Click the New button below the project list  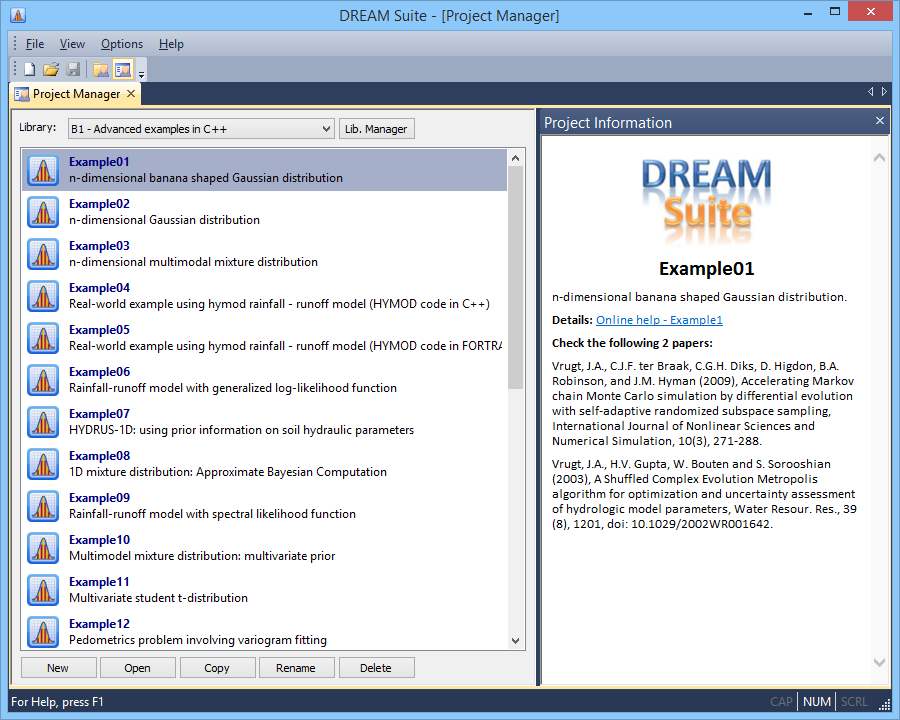coord(58,668)
